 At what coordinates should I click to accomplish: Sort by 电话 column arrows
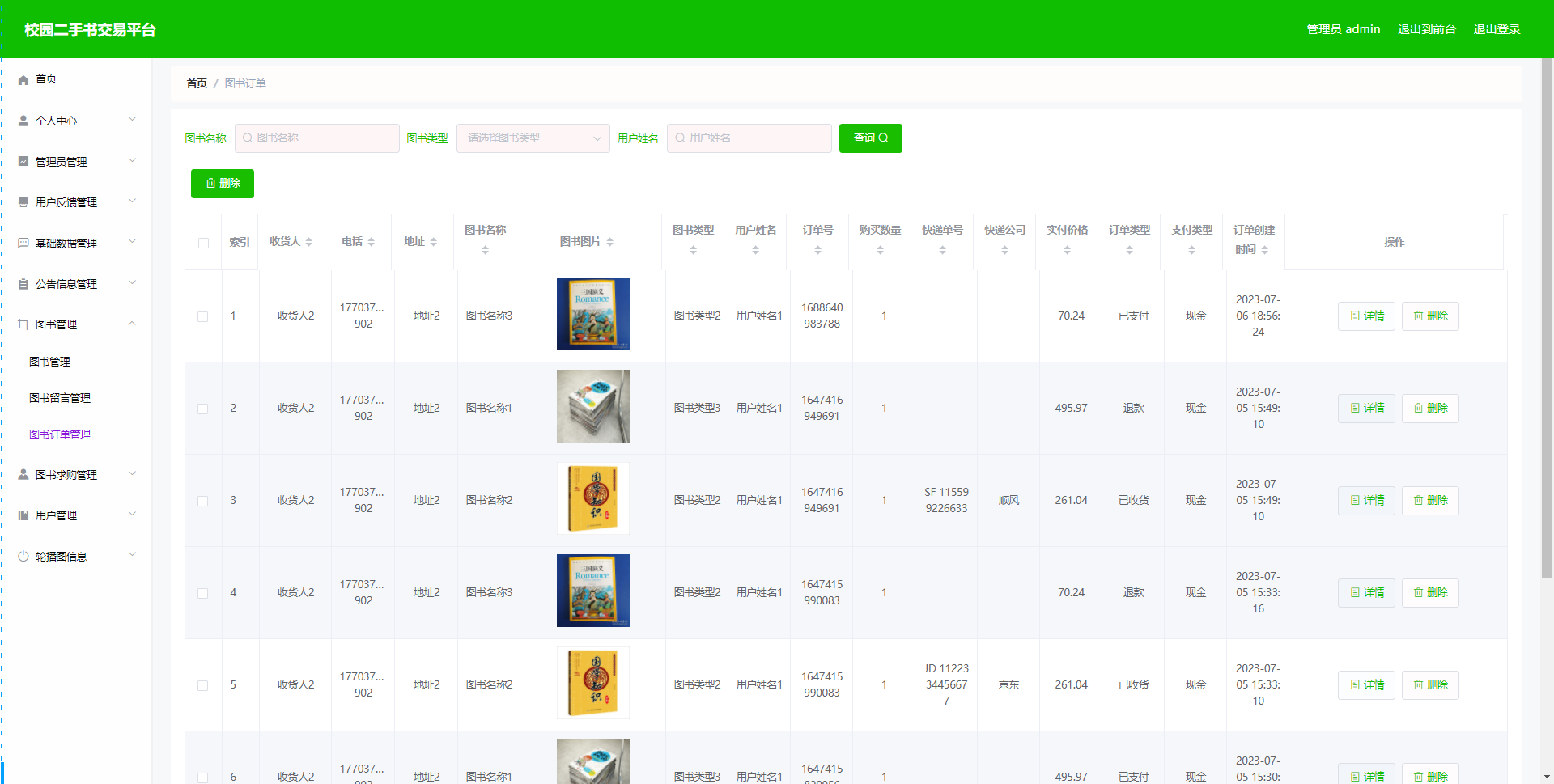[x=372, y=242]
